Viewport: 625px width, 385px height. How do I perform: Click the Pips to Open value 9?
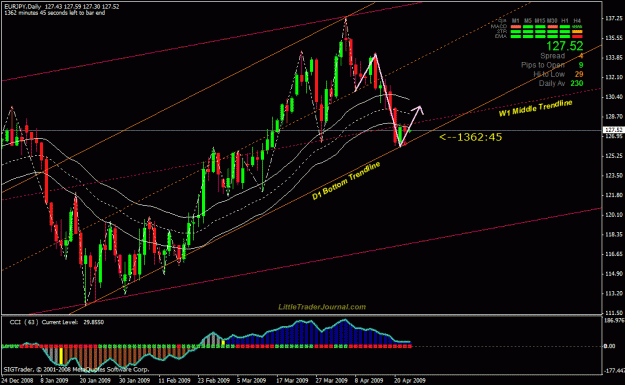point(581,65)
